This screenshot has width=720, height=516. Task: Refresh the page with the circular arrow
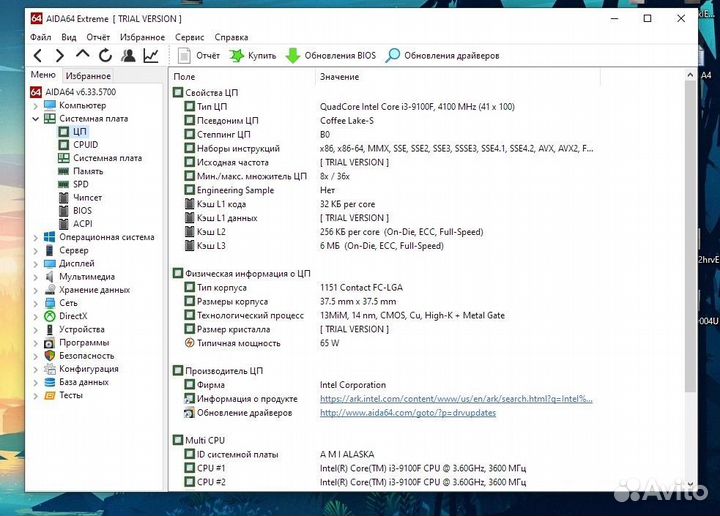tap(105, 56)
